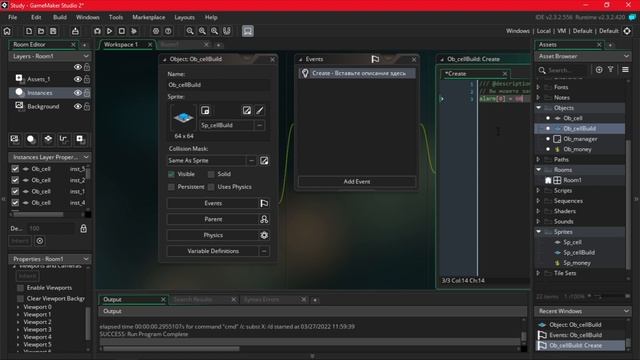
Task: Stop the running game in toolbar
Action: pyautogui.click(x=122, y=31)
